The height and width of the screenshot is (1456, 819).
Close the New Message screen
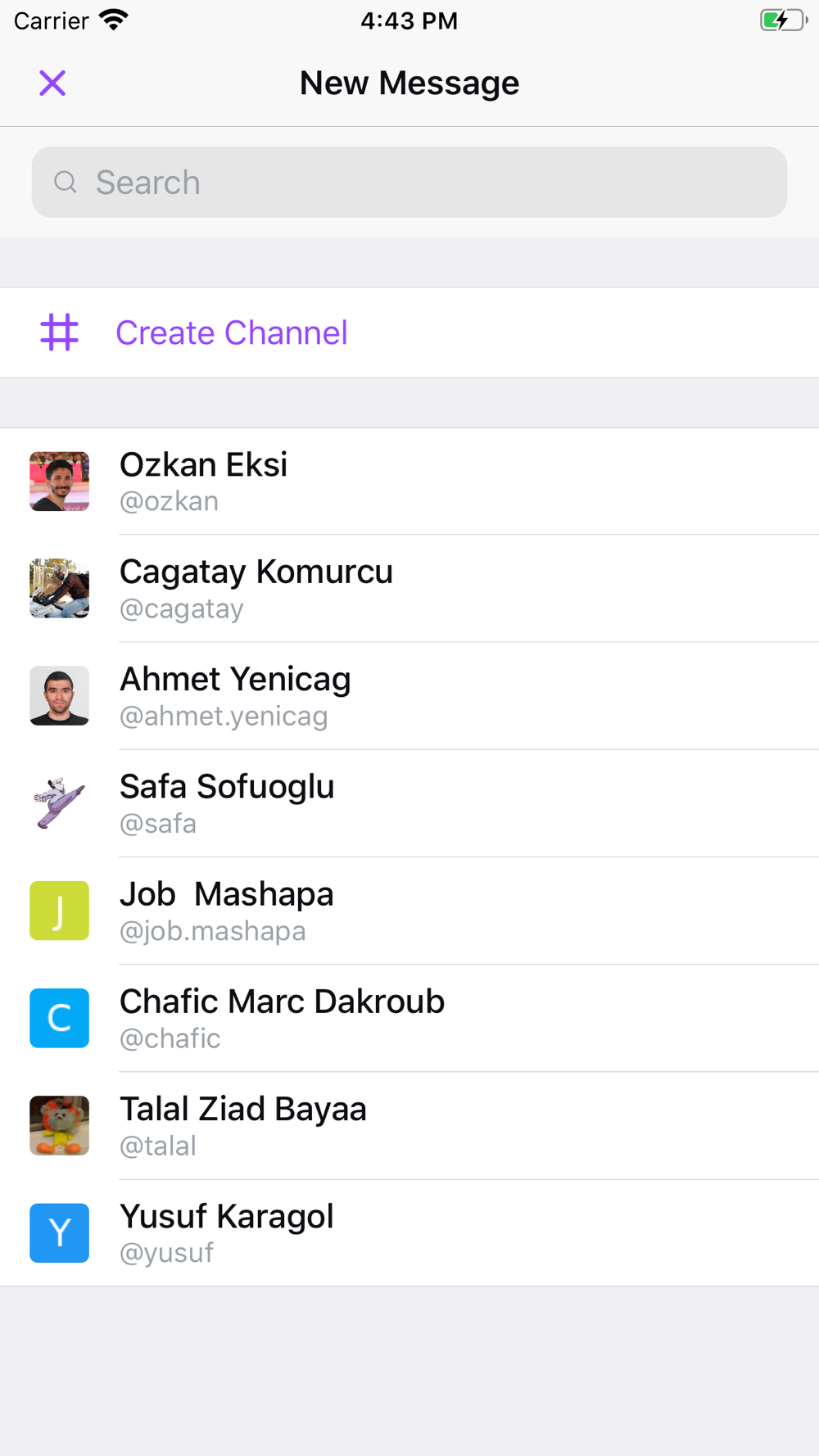click(x=52, y=83)
